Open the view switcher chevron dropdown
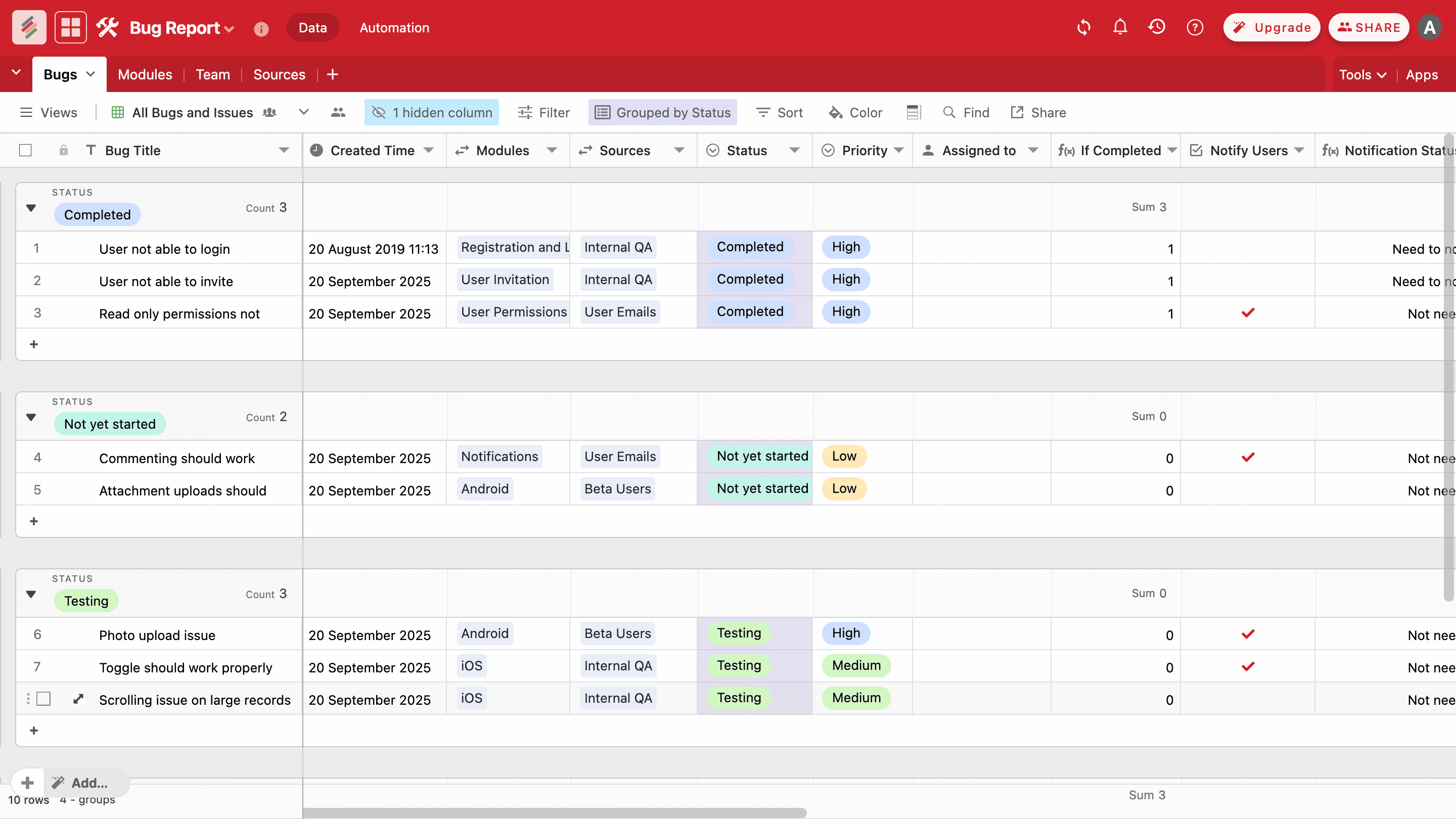This screenshot has height=819, width=1456. [x=303, y=112]
